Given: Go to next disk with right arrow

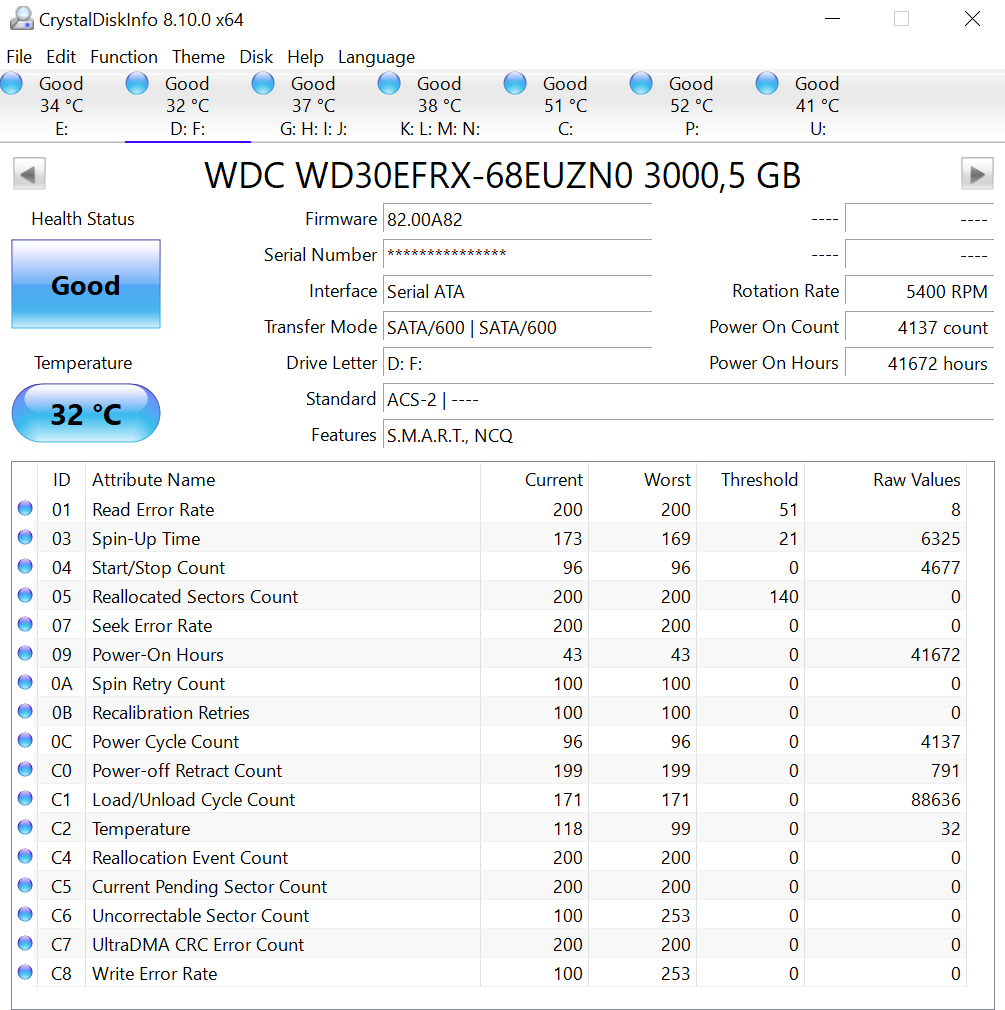Looking at the screenshot, I should [x=977, y=174].
